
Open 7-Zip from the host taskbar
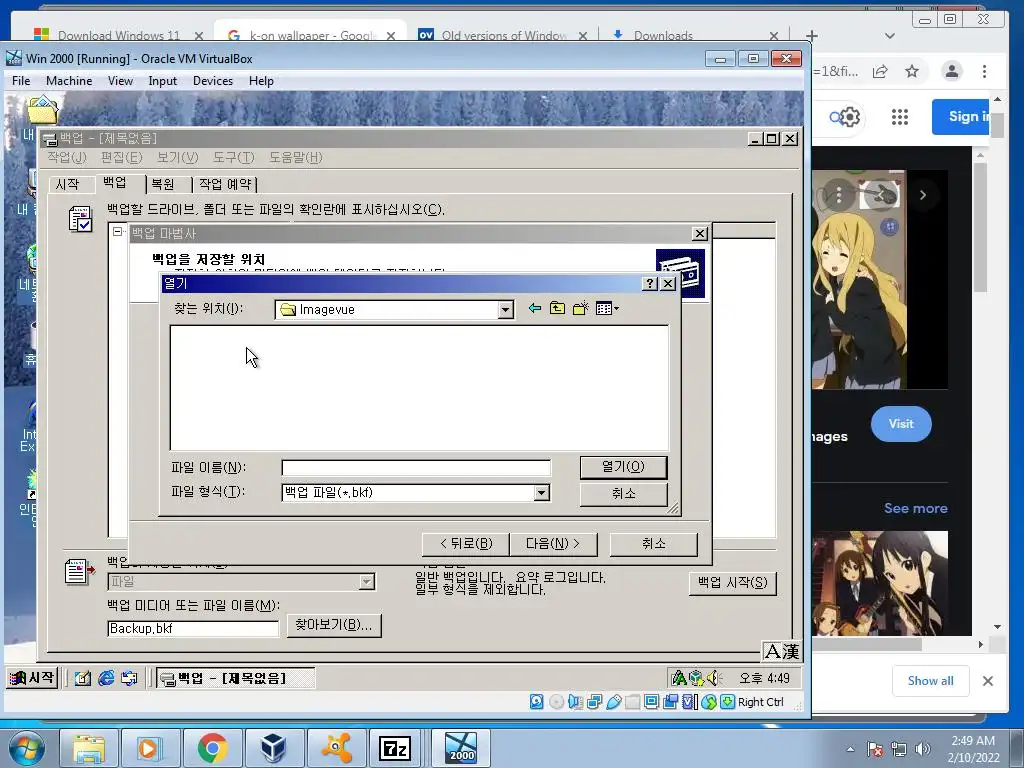pos(395,748)
